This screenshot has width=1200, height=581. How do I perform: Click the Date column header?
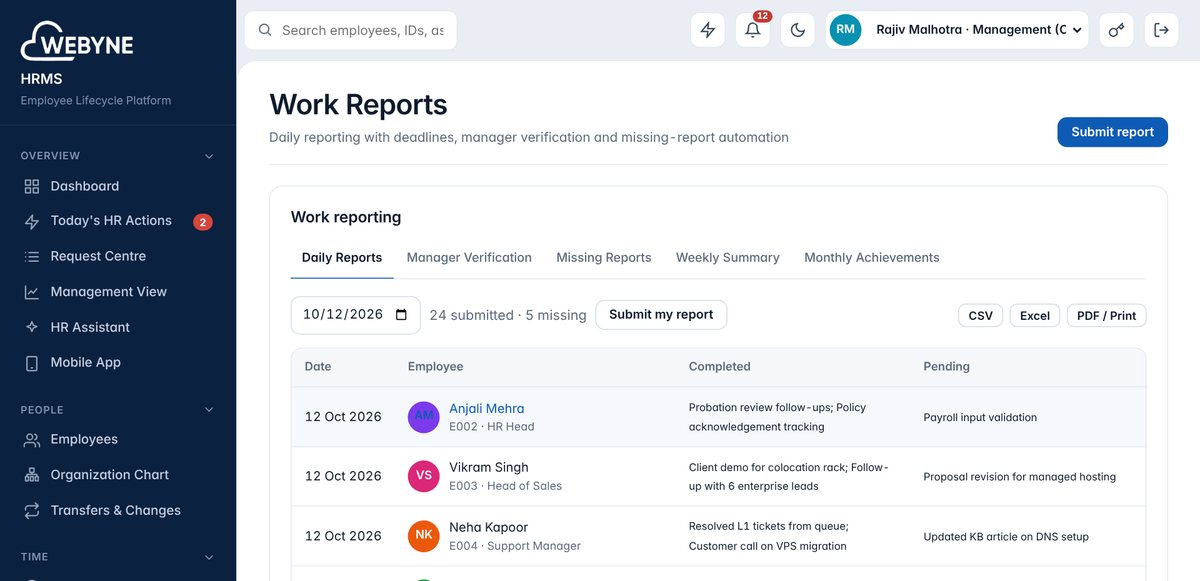[318, 367]
